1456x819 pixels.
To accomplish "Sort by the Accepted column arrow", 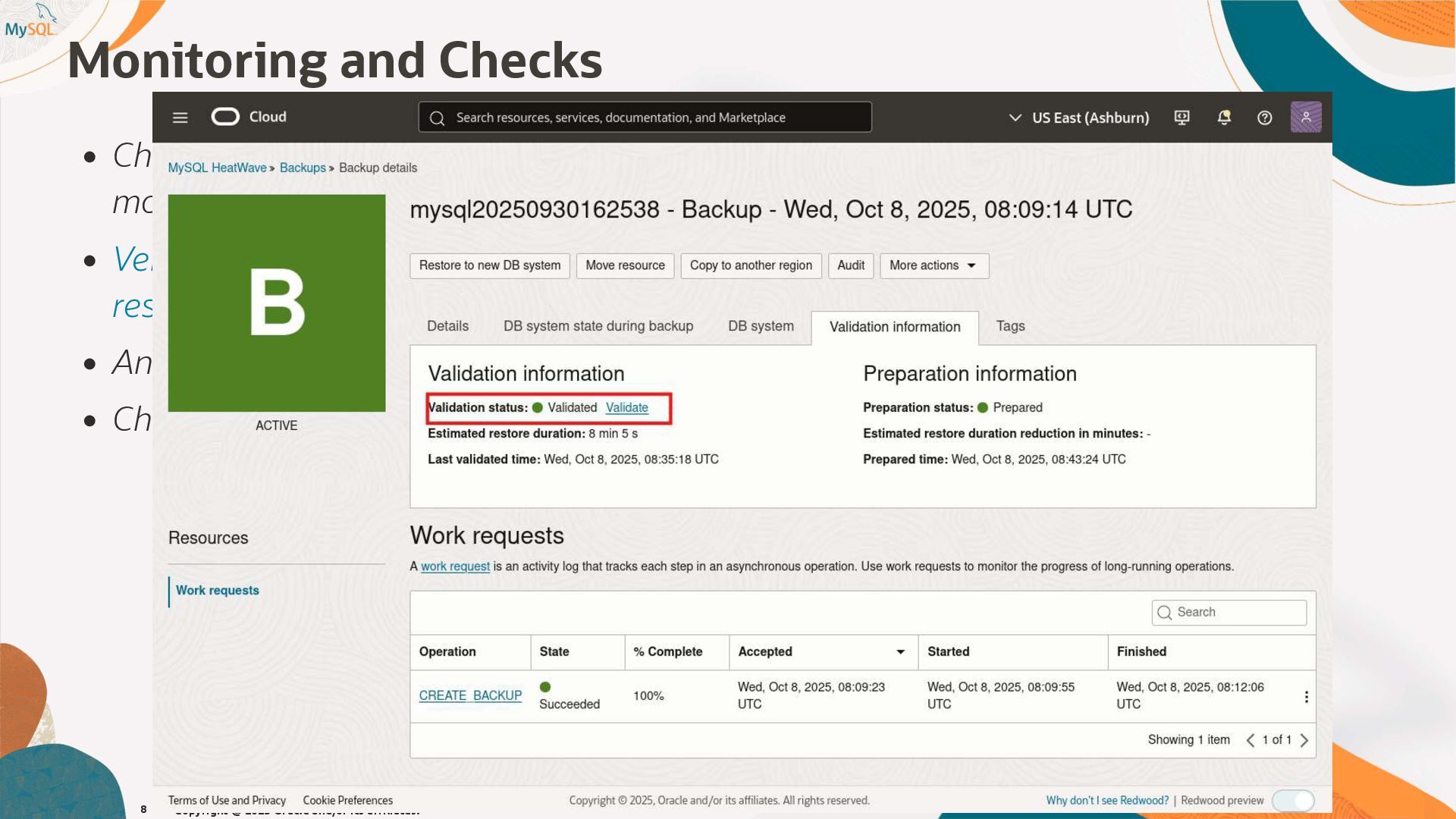I will [900, 651].
